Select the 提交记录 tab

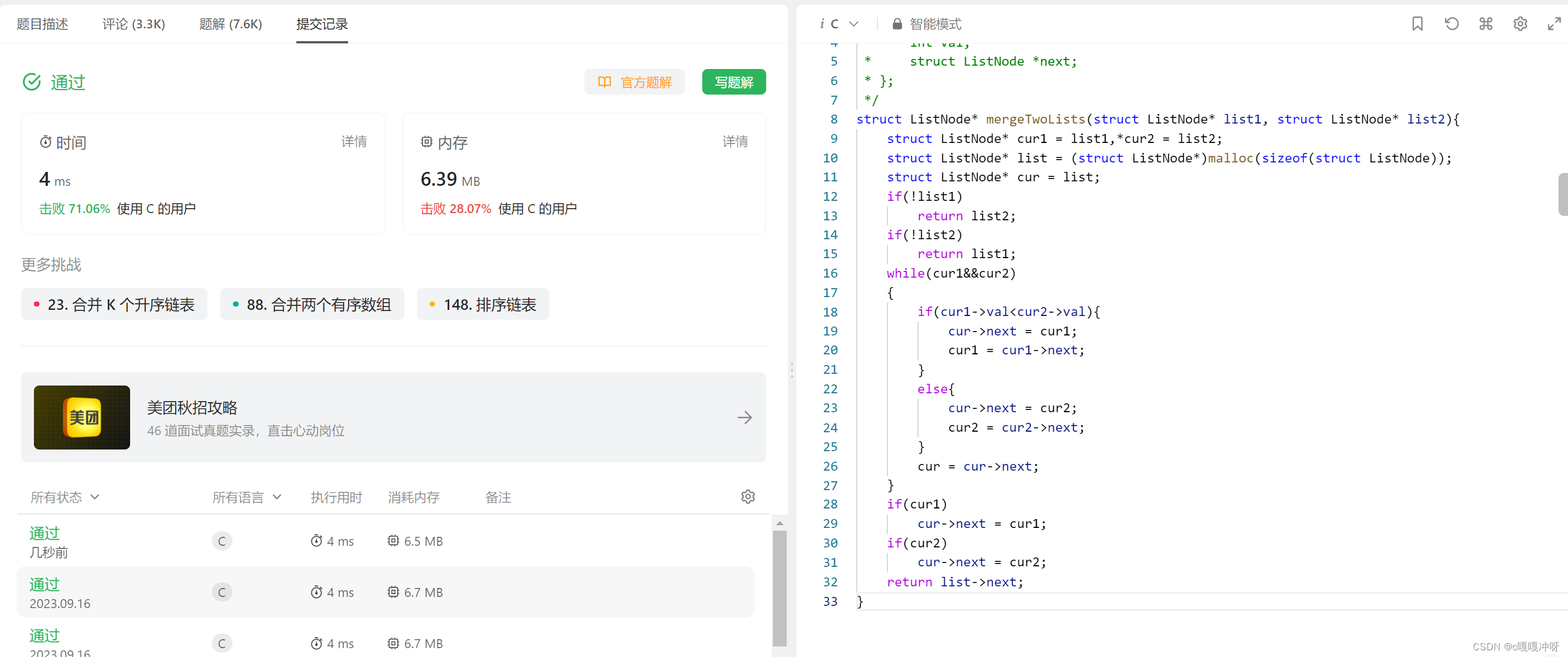321,24
